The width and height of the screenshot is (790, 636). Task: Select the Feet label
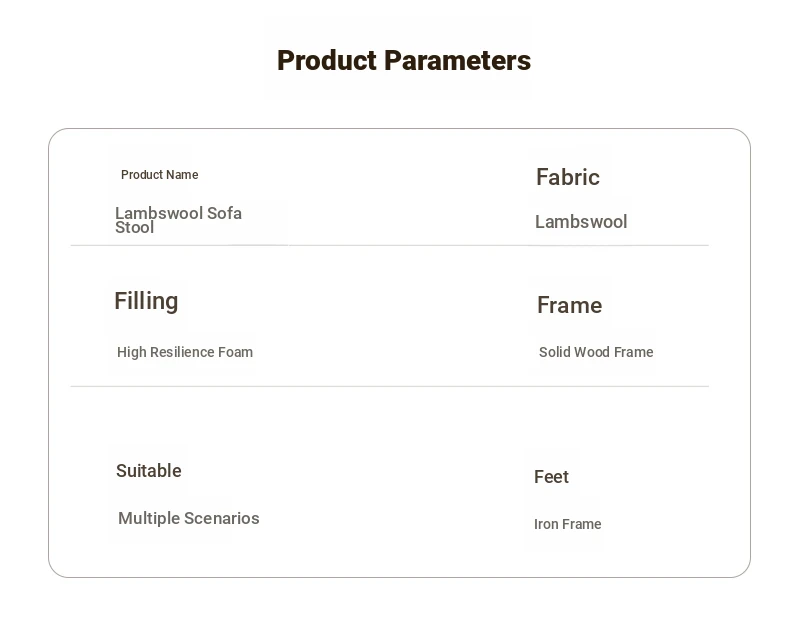tap(551, 477)
